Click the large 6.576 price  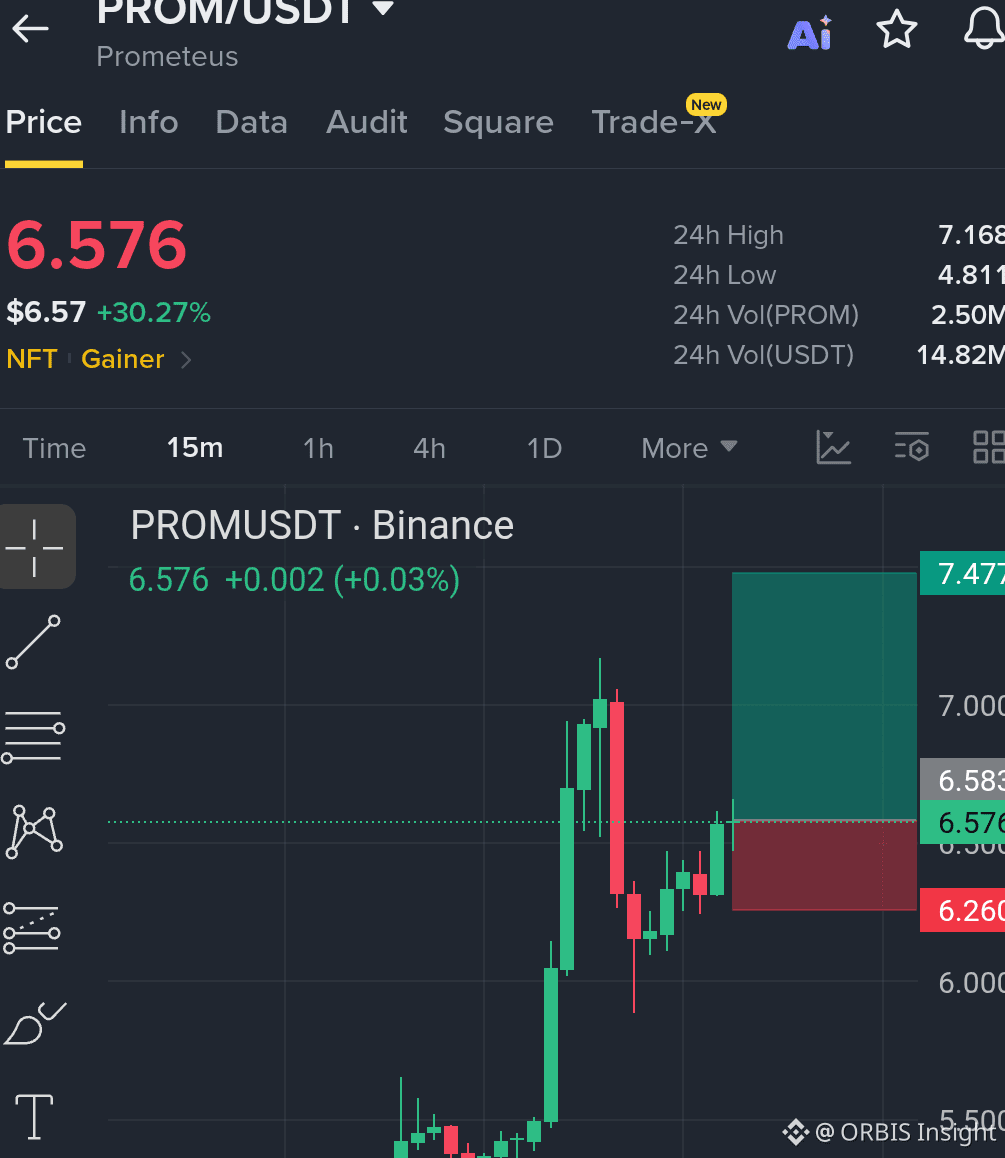point(97,244)
